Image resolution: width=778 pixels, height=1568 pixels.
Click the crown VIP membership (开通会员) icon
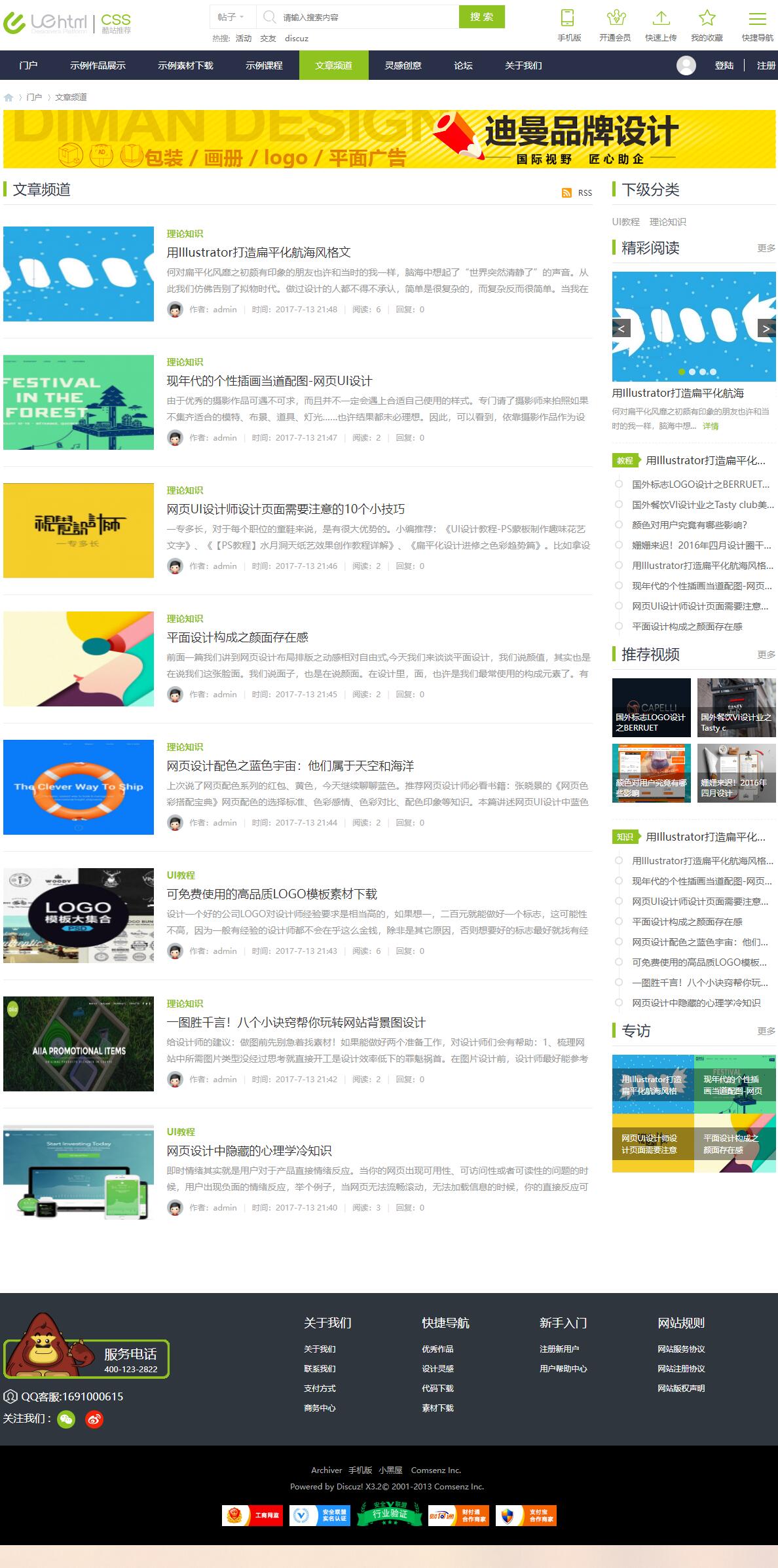tap(615, 18)
